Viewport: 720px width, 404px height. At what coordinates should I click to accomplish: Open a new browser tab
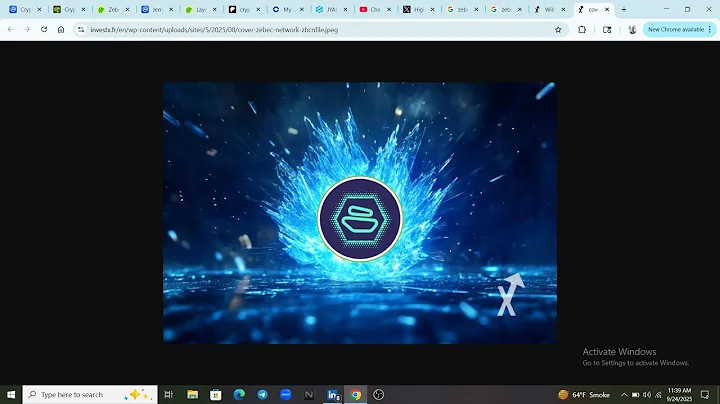tap(624, 9)
